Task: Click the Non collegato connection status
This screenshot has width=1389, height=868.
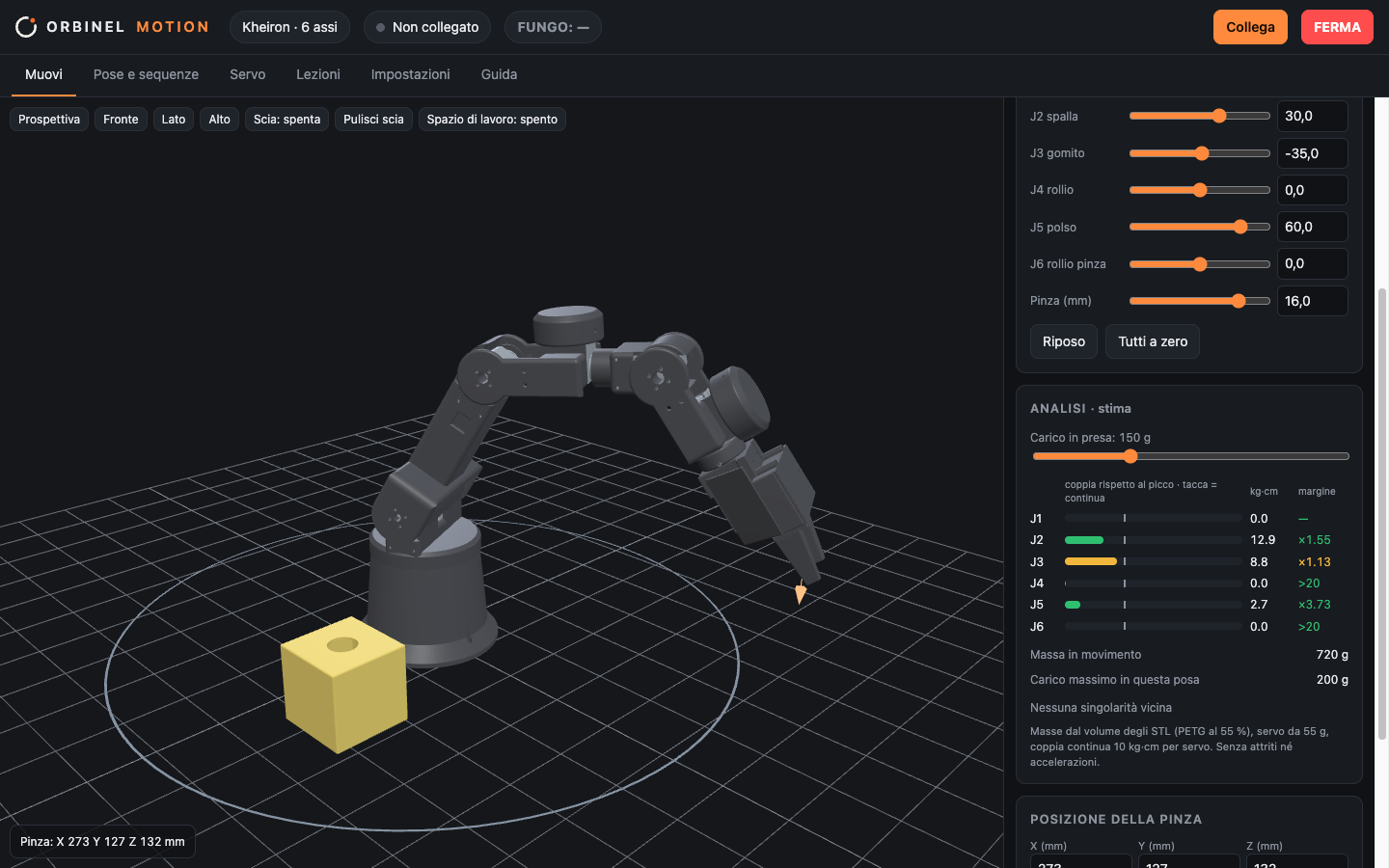Action: [427, 27]
